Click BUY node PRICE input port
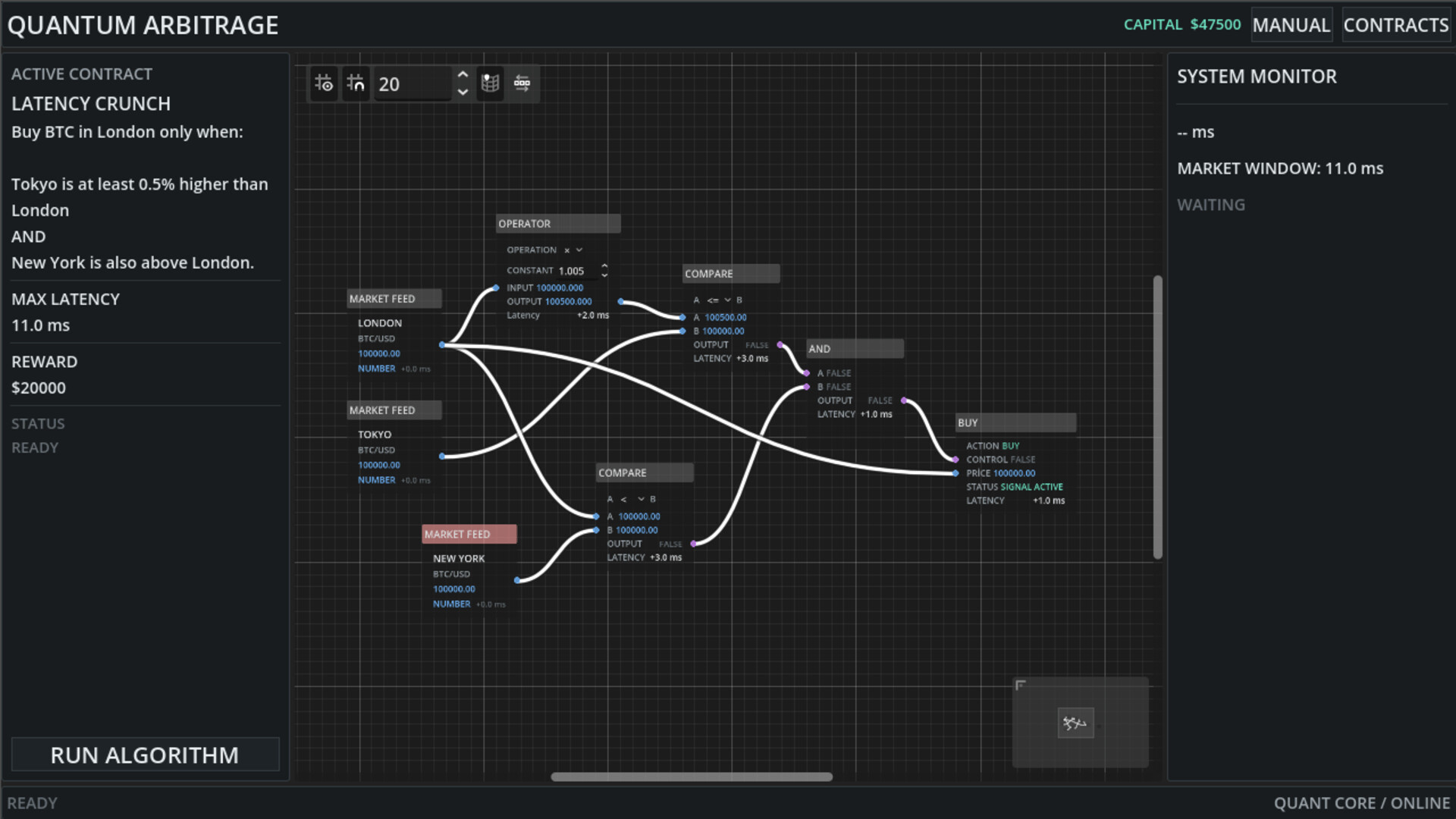The height and width of the screenshot is (819, 1456). (955, 473)
